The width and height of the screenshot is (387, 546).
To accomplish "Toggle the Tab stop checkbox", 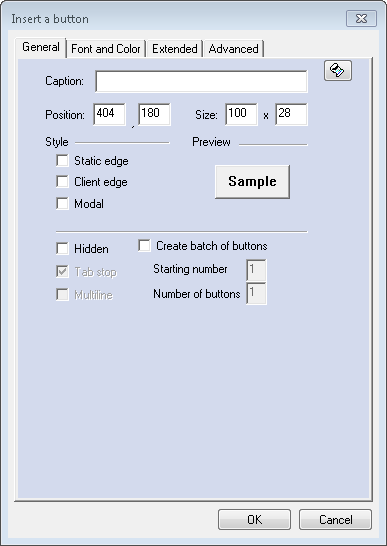I will 62,272.
